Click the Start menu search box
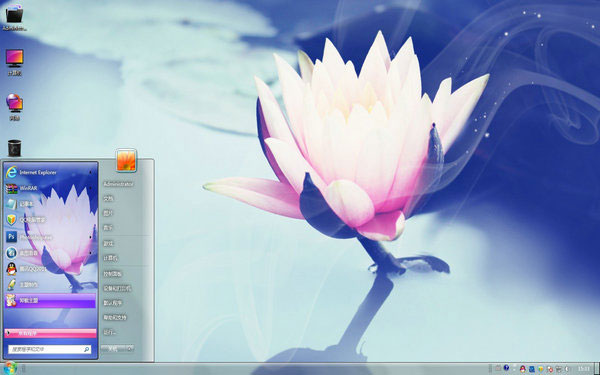 50,349
